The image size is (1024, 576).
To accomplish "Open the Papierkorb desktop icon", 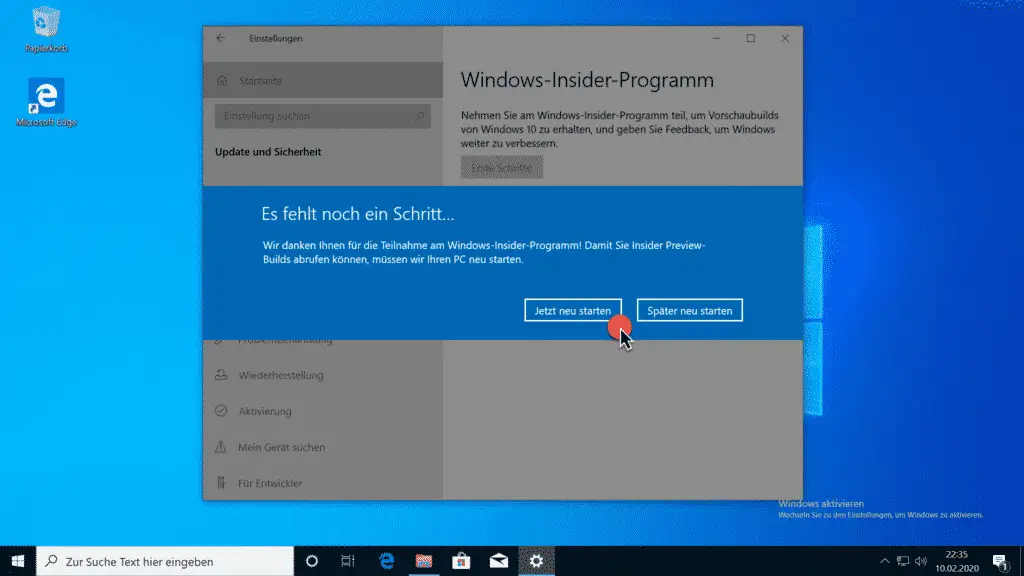I will point(46,29).
